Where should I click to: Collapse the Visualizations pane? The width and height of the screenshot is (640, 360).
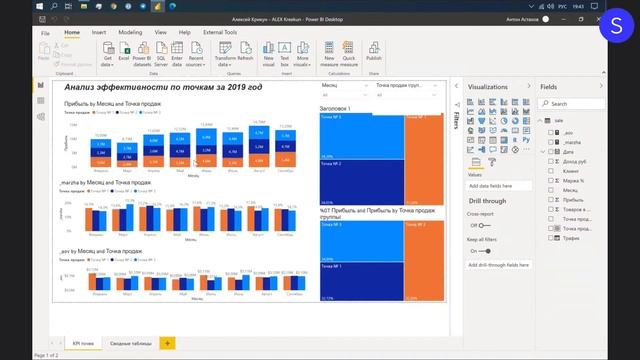tap(529, 86)
